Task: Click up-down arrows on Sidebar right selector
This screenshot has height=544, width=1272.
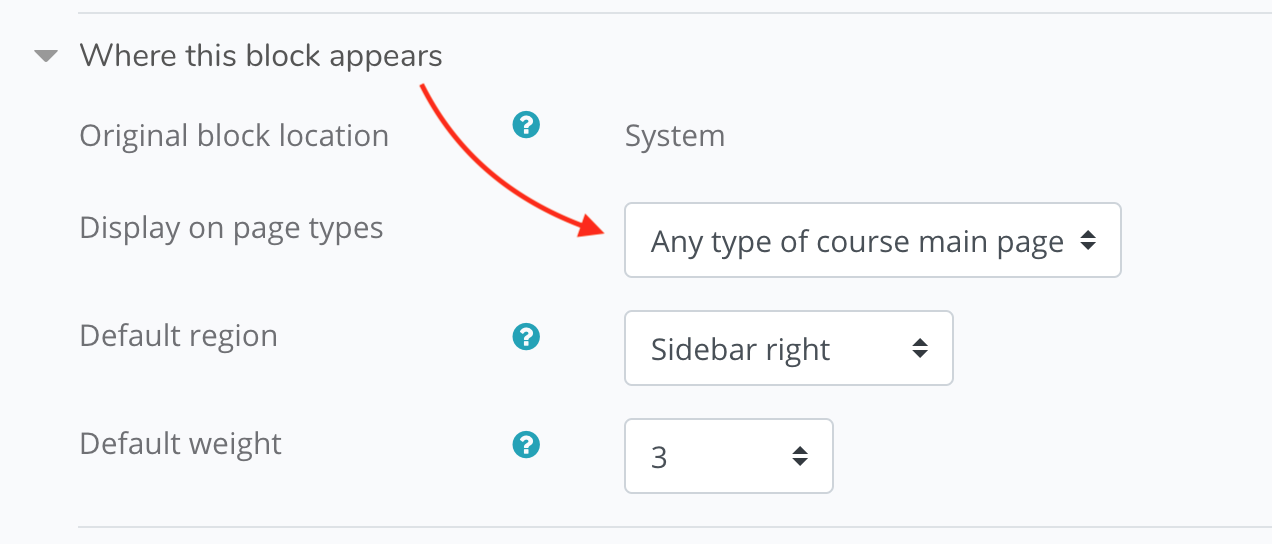Action: tap(920, 349)
